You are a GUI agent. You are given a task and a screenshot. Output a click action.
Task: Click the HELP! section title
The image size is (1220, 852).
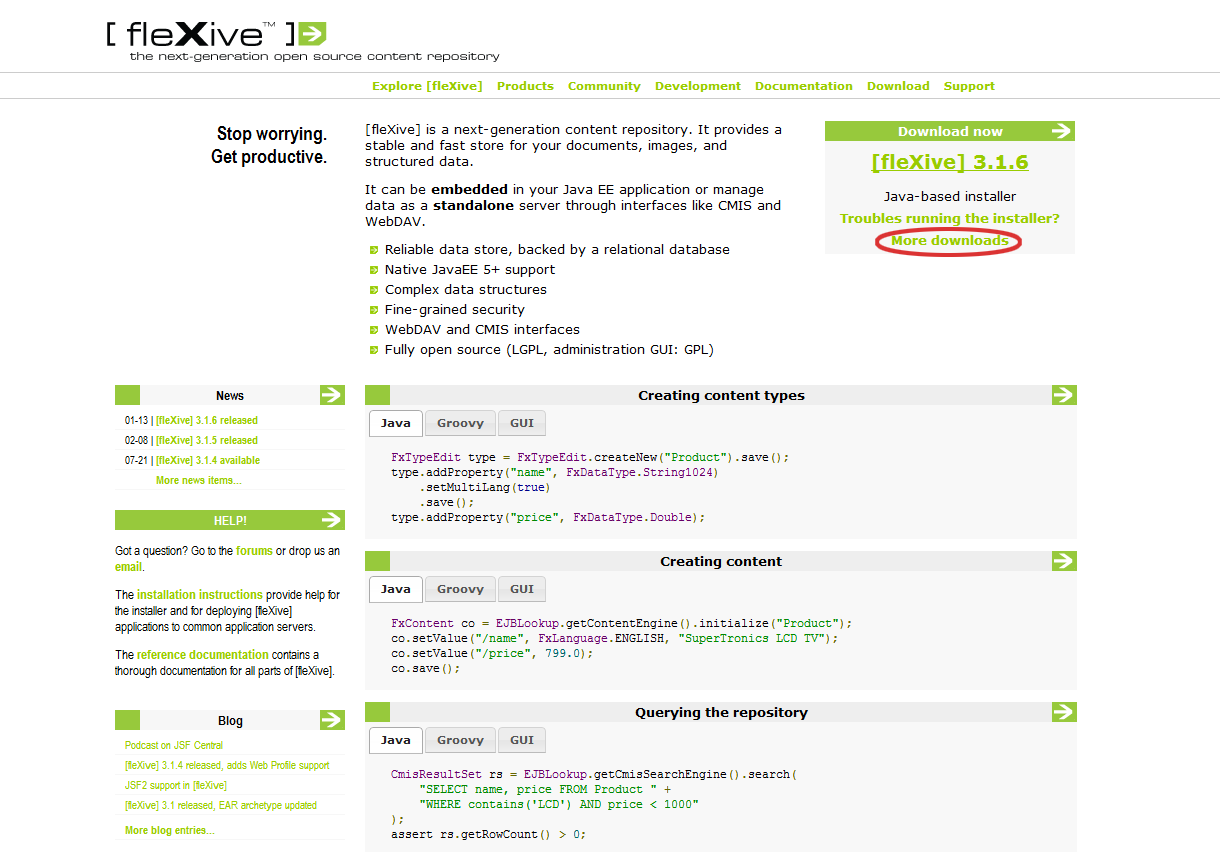230,521
